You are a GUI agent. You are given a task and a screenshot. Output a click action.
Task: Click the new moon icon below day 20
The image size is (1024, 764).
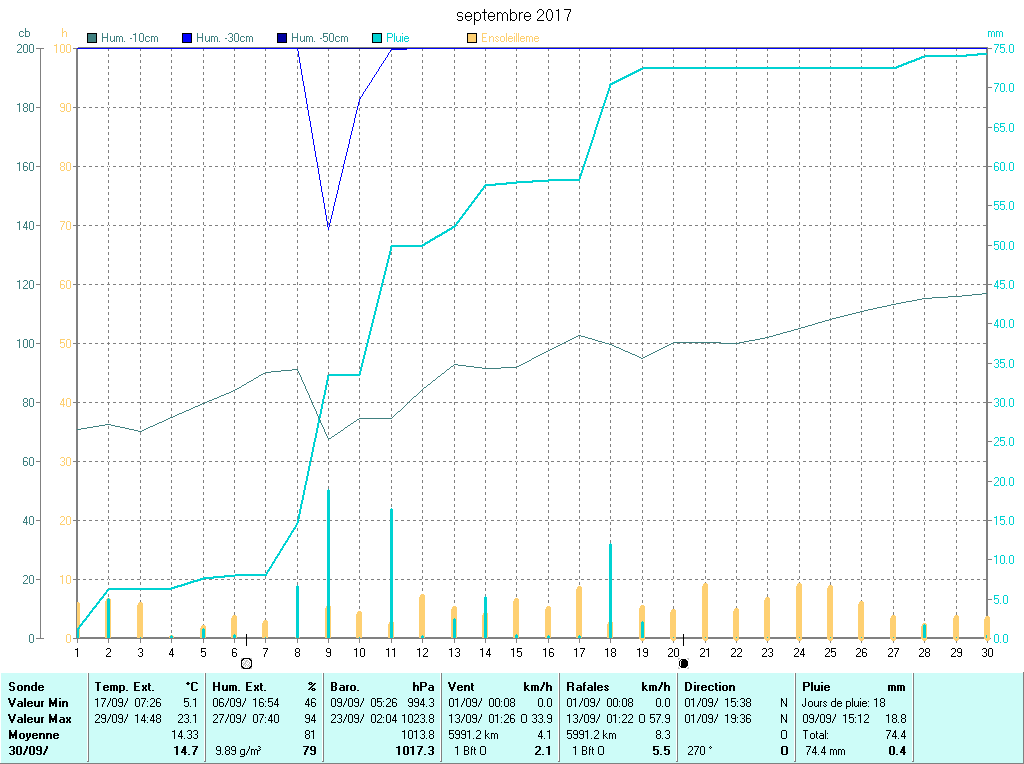click(683, 663)
